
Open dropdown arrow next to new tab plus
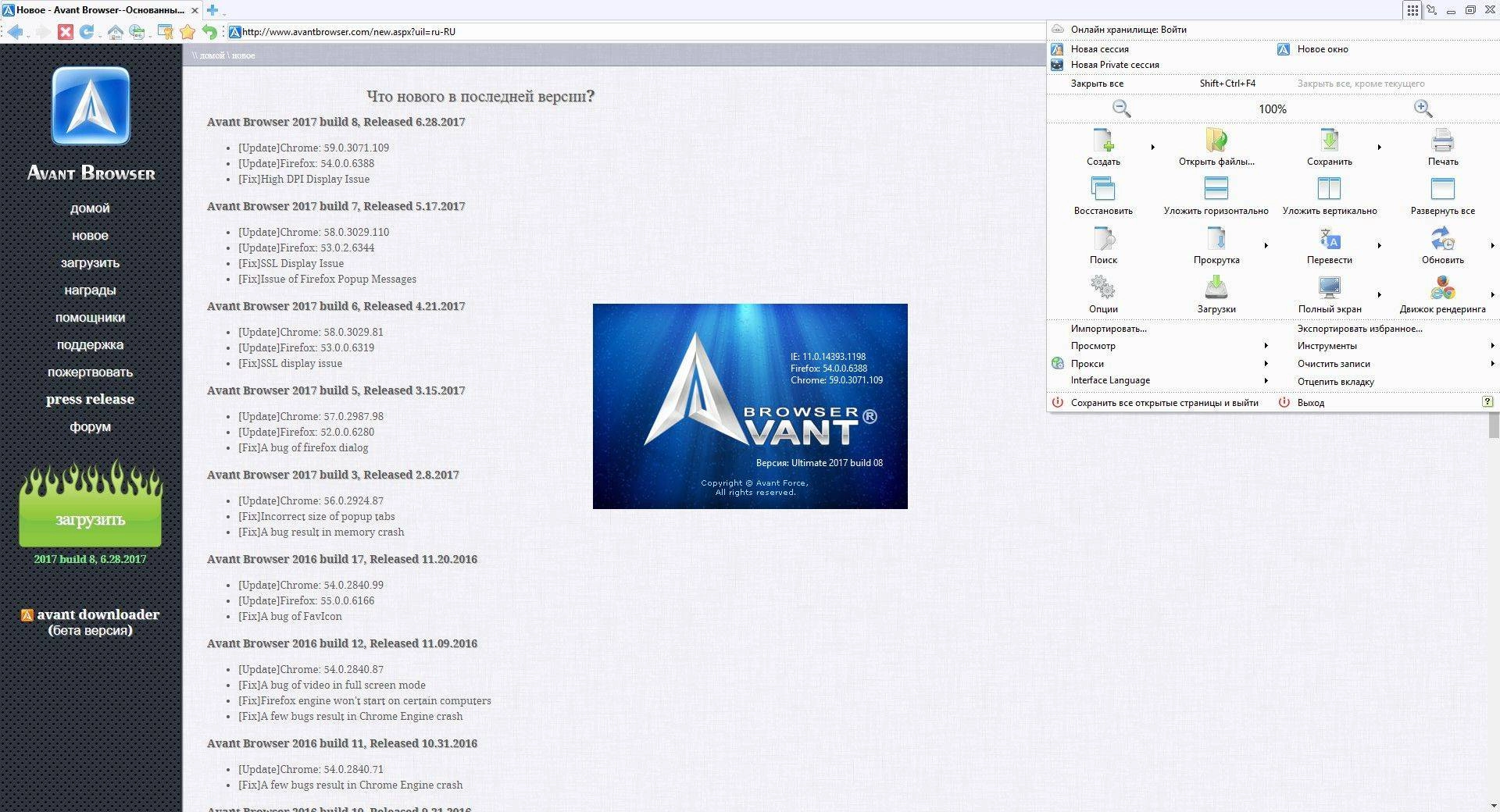[x=224, y=13]
